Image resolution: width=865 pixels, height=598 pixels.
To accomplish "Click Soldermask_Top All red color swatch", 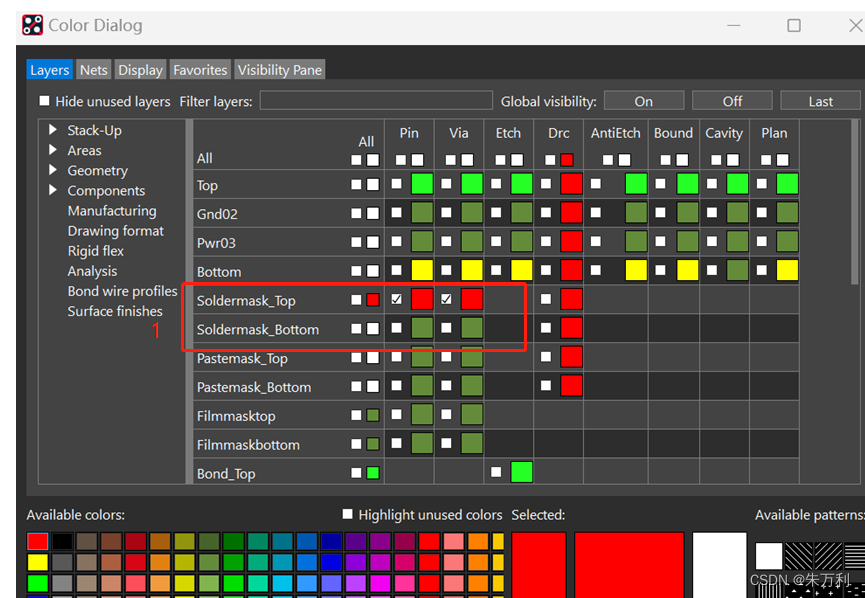I will (x=373, y=300).
